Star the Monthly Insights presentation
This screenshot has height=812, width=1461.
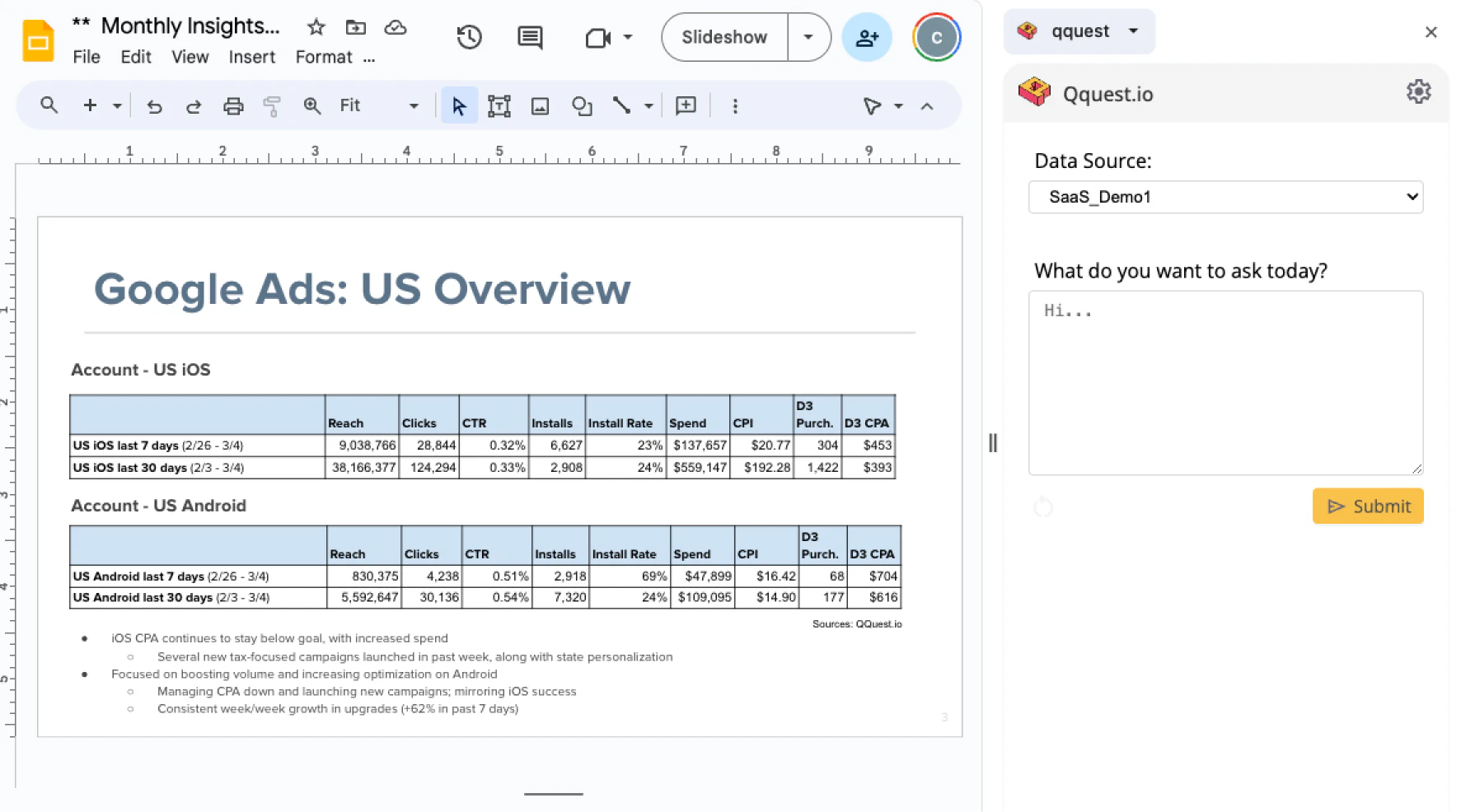(x=316, y=27)
